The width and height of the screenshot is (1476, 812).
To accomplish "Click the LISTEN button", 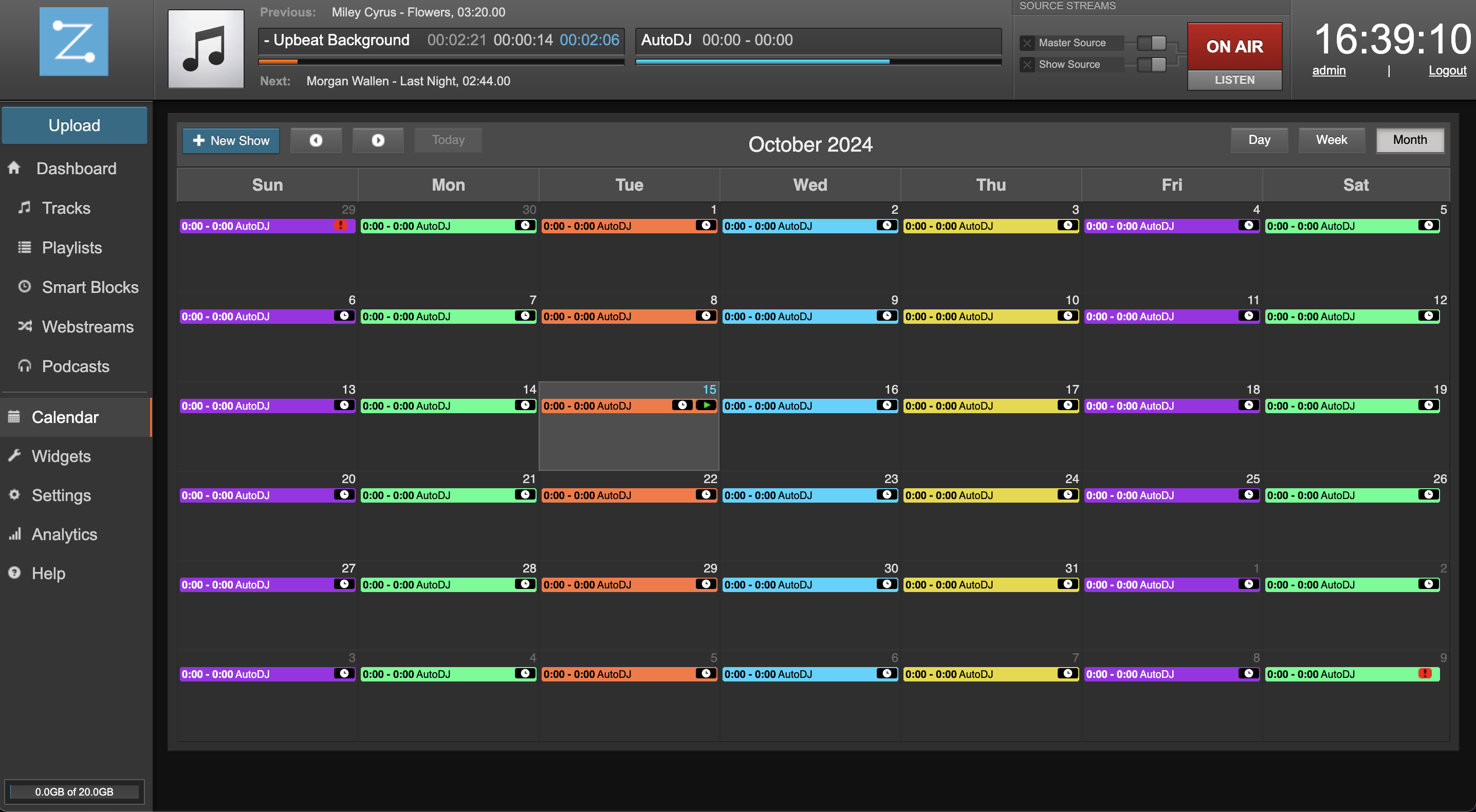I will click(1234, 80).
